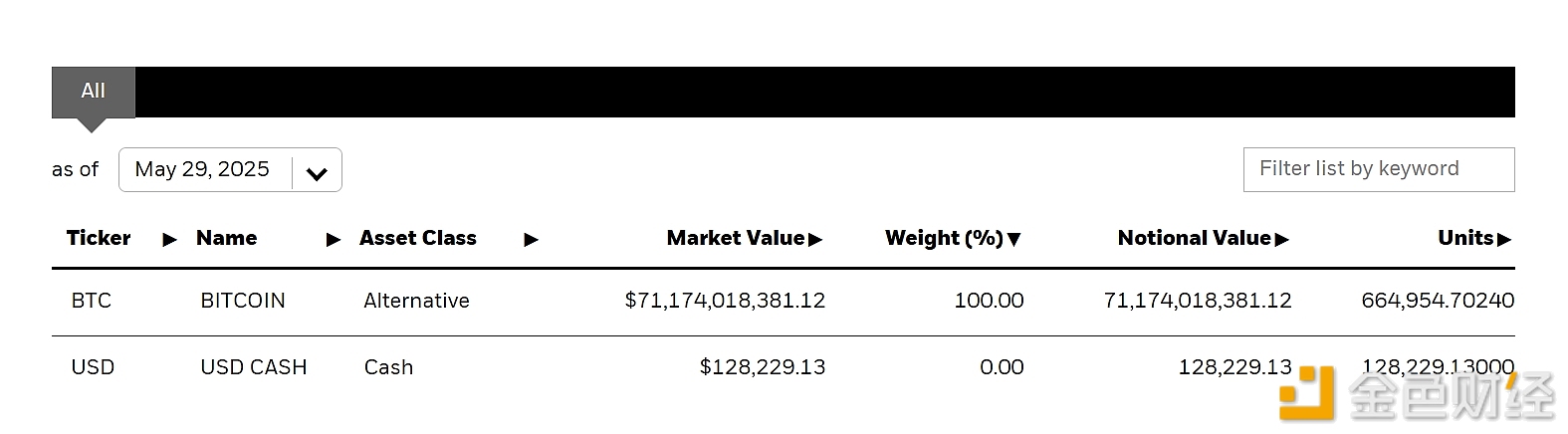
Task: Select the All tab
Action: pos(93,92)
